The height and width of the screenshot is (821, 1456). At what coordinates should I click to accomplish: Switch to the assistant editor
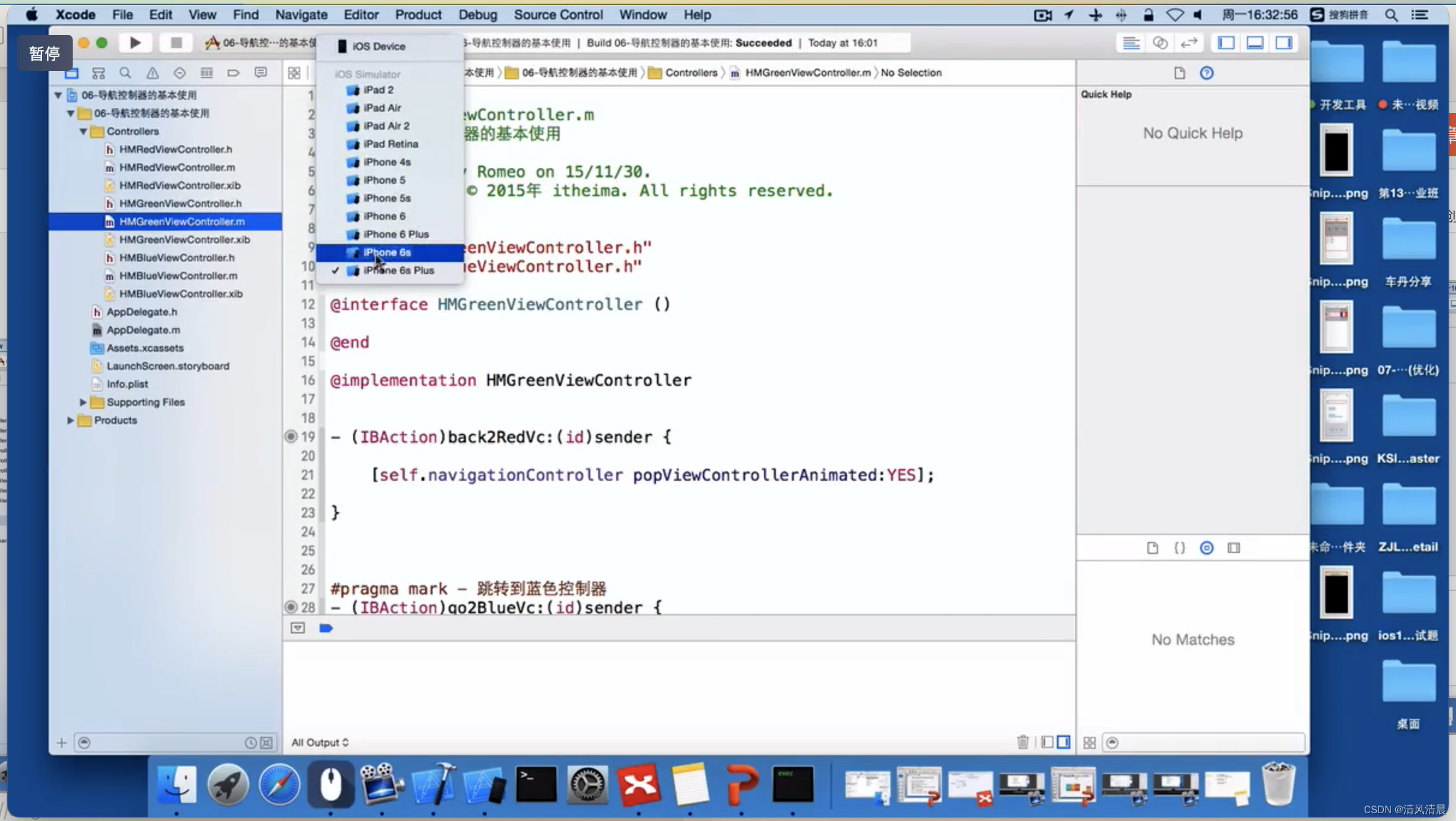1160,43
